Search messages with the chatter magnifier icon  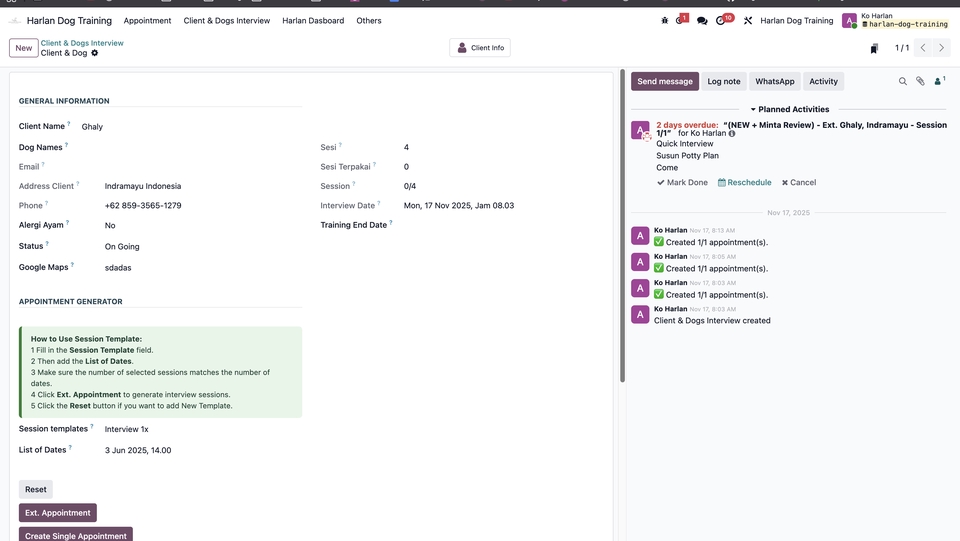[902, 81]
